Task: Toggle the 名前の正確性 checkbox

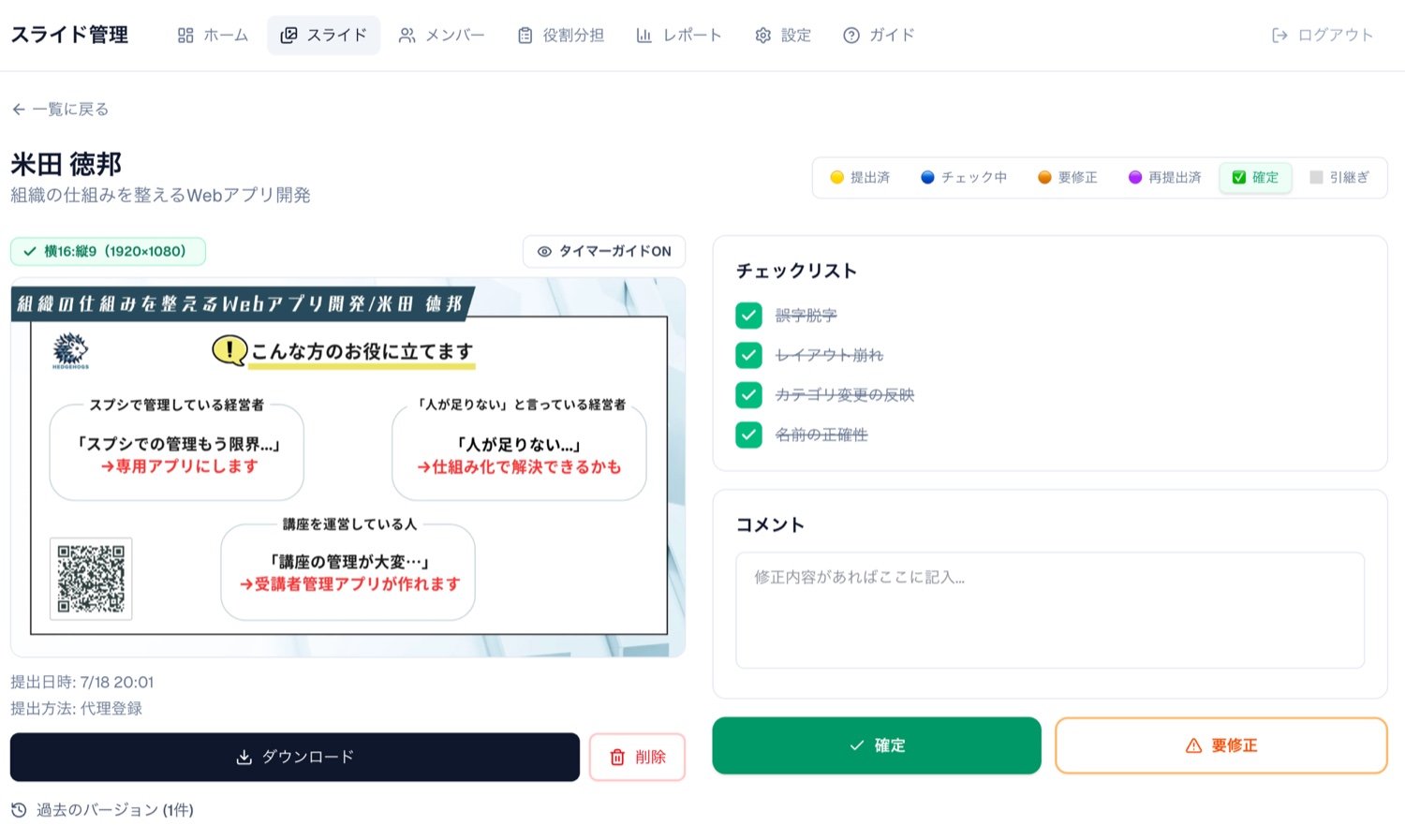Action: [x=748, y=435]
